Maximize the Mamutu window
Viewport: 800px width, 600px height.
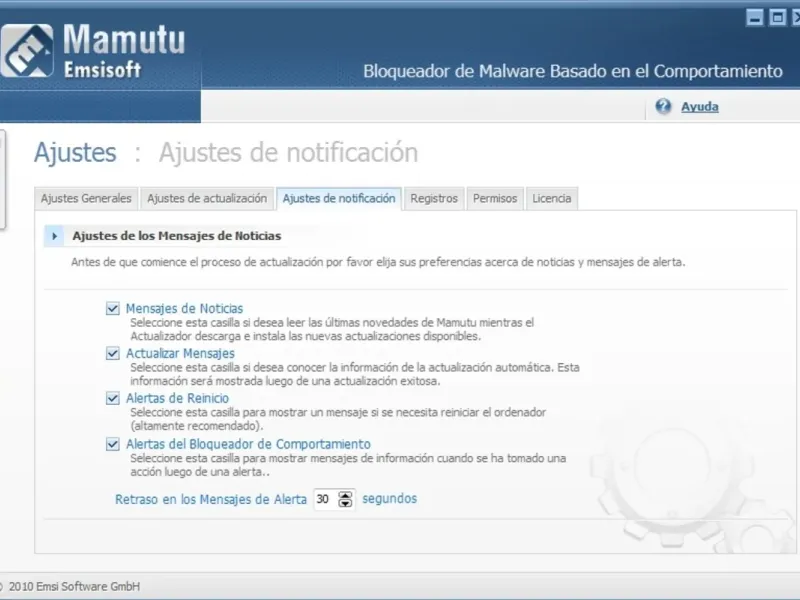tap(777, 18)
